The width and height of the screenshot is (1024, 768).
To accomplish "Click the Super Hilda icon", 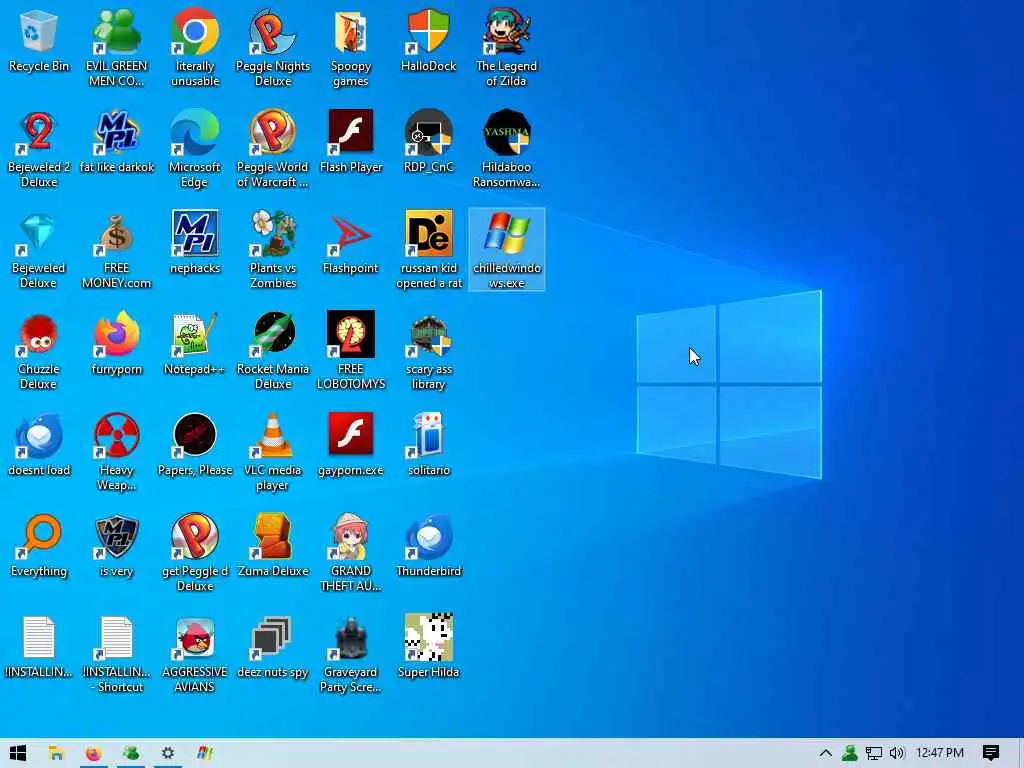I will click(428, 647).
